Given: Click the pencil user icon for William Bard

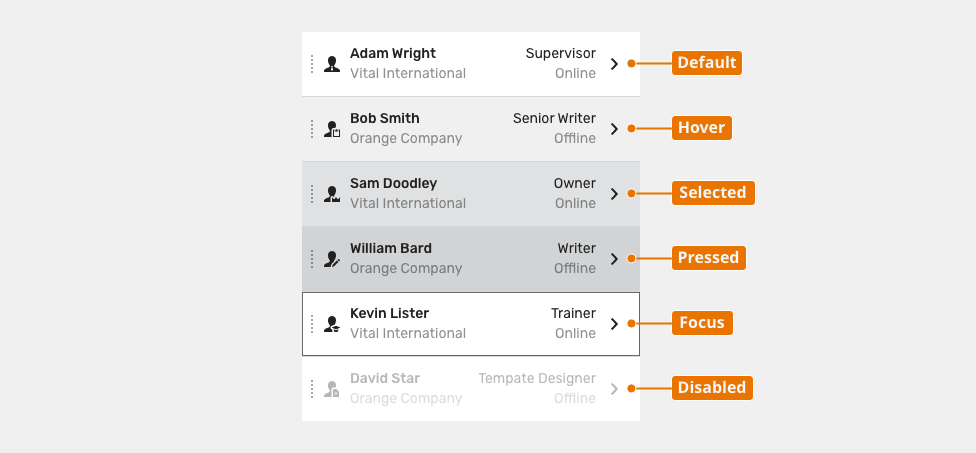Looking at the screenshot, I should (x=332, y=259).
